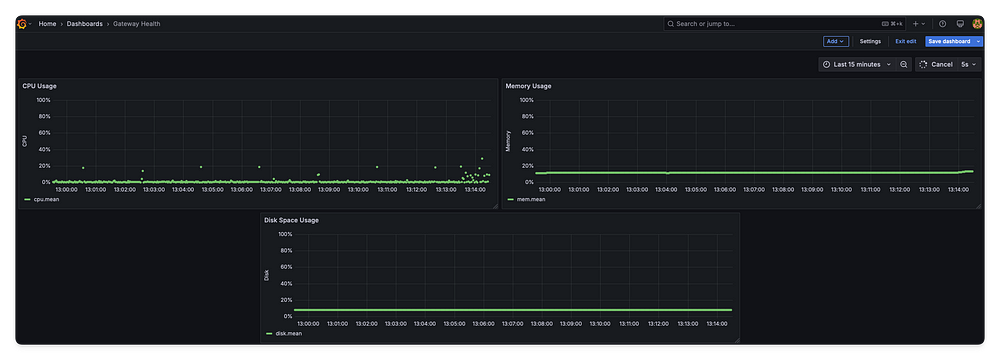Image resolution: width=1000 pixels, height=360 pixels.
Task: Expand the Save dashboard options arrow
Action: click(979, 41)
